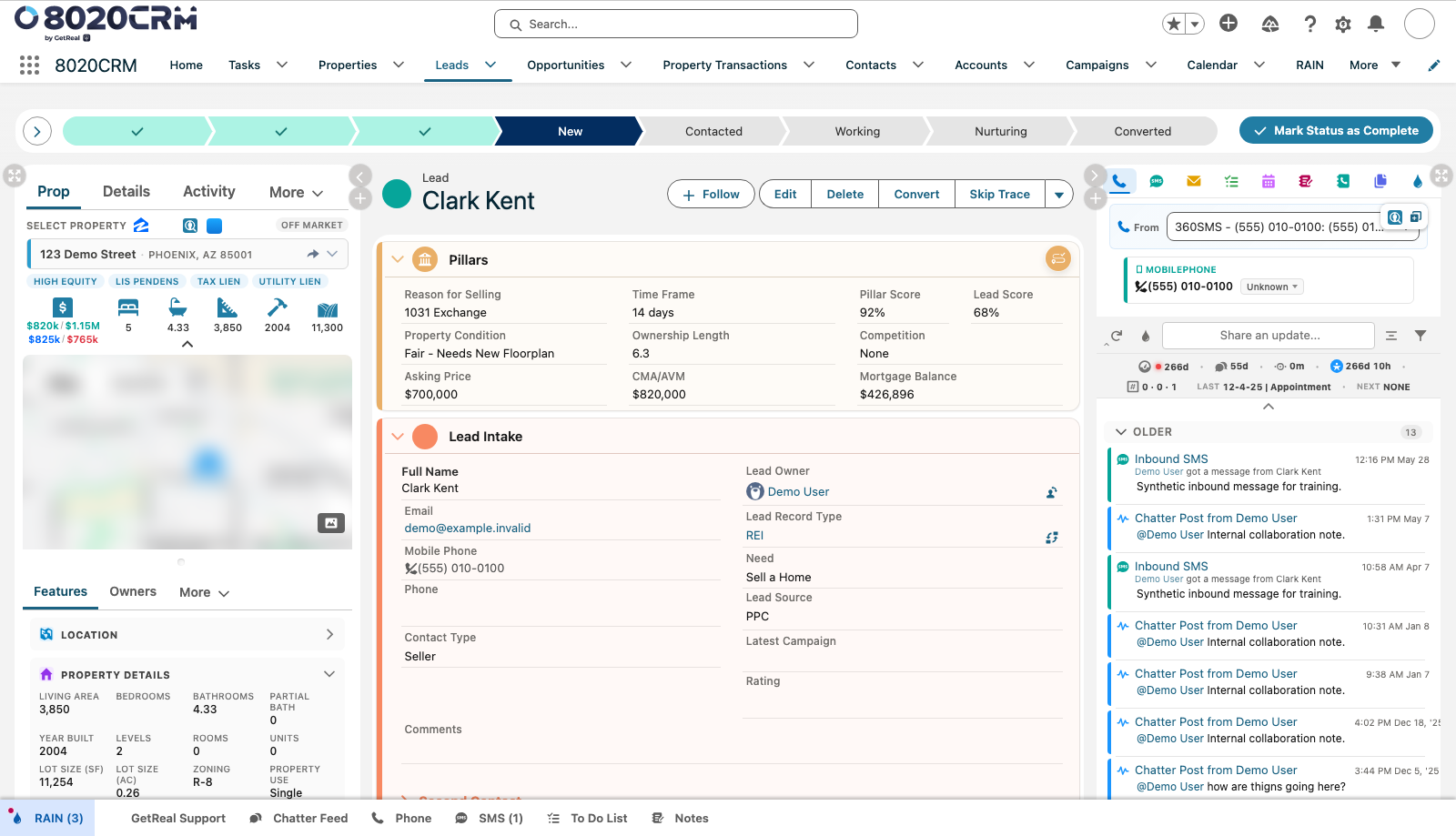
Task: Switch to the Activity tab
Action: [209, 192]
